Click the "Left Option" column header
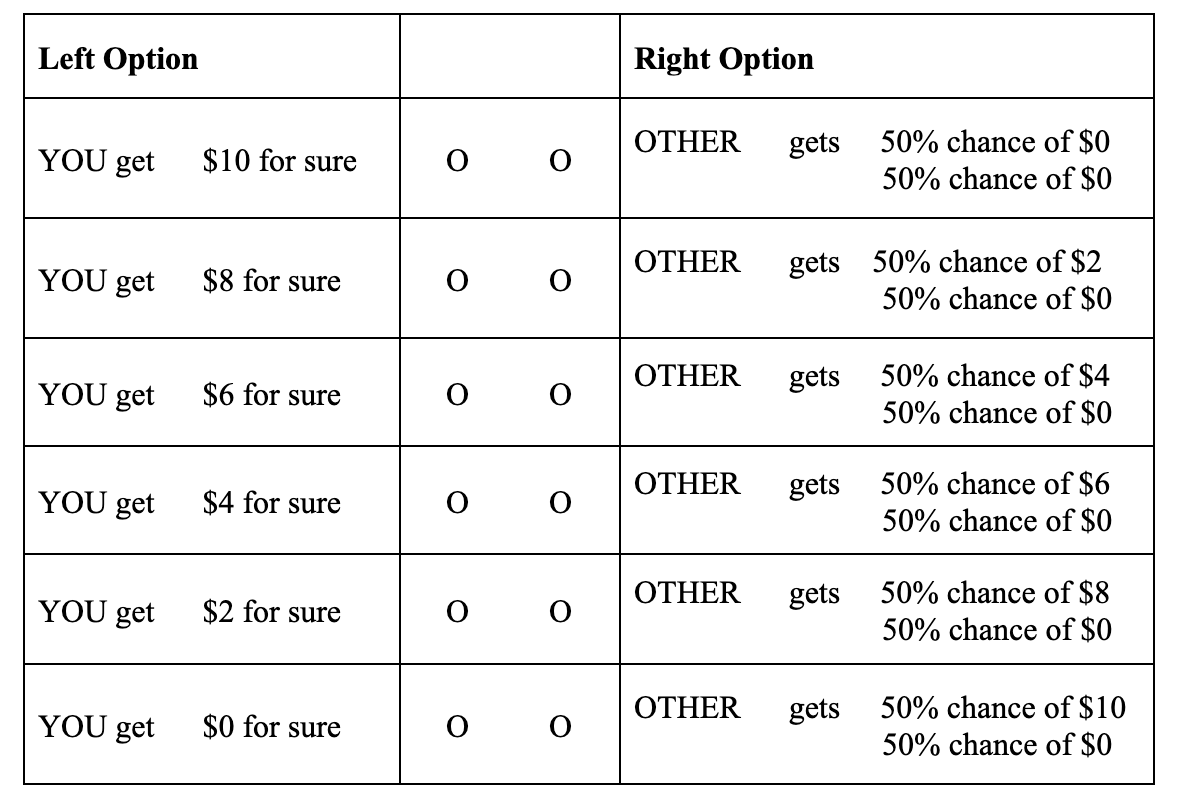The height and width of the screenshot is (802, 1180). pyautogui.click(x=118, y=59)
